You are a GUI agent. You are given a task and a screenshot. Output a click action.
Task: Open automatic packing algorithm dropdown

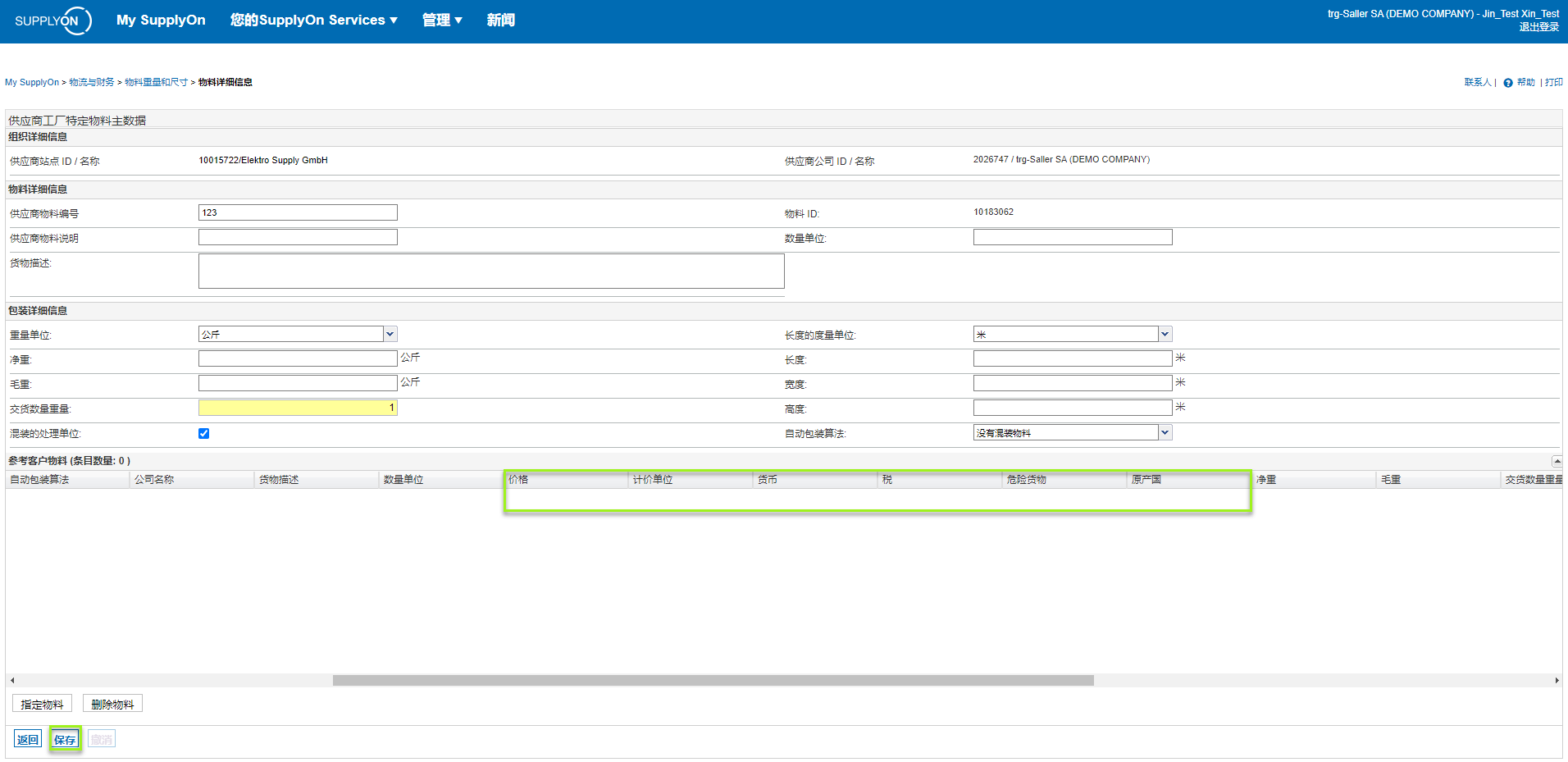tap(1165, 432)
